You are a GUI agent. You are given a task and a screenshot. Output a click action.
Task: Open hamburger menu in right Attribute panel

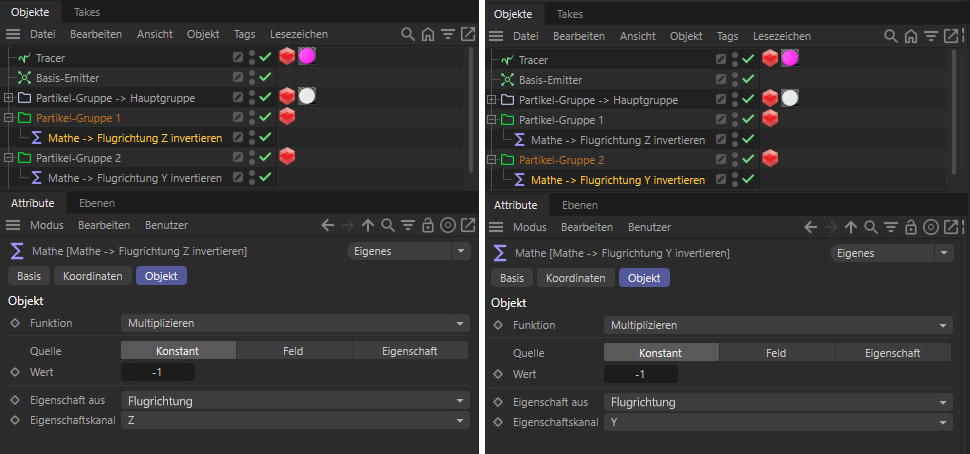[496, 228]
